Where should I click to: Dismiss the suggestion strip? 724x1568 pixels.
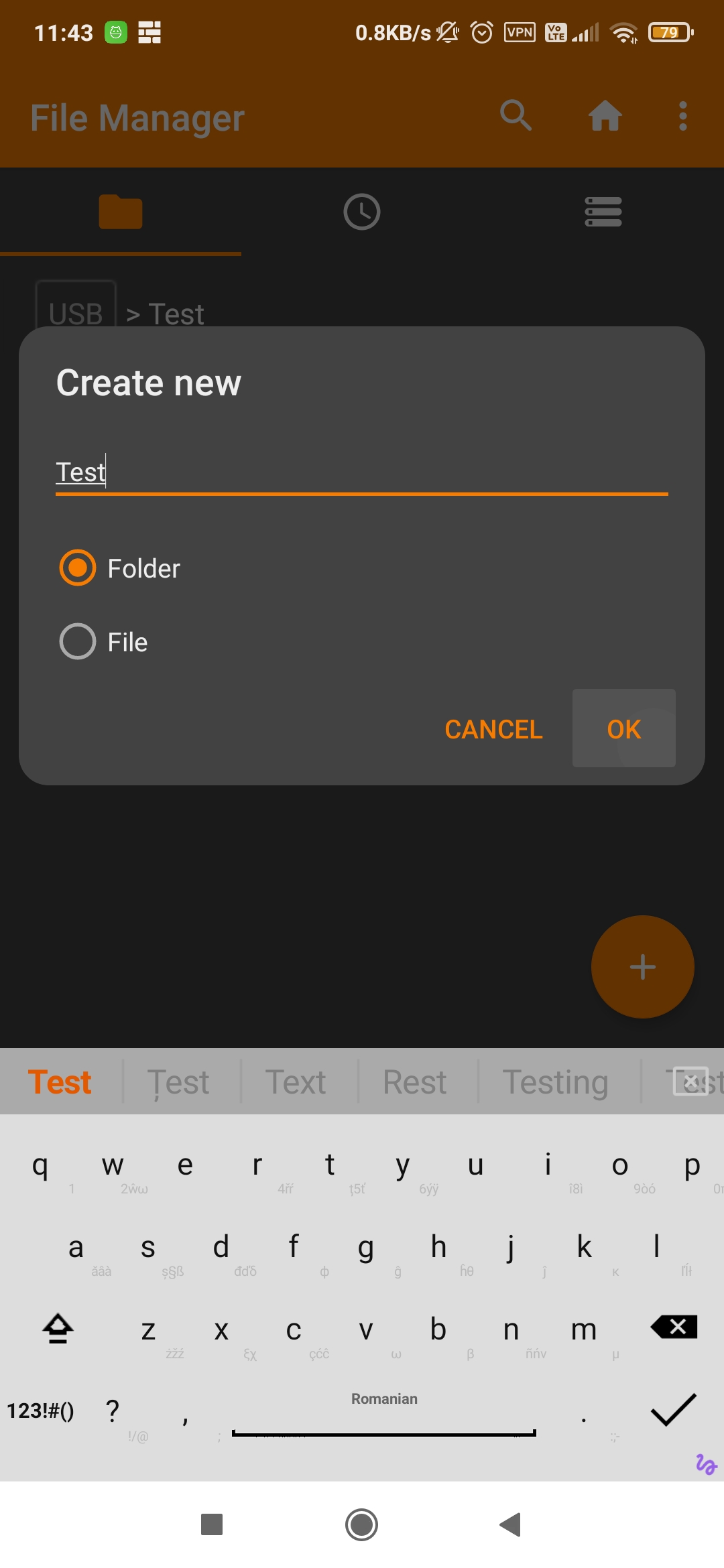(691, 1080)
